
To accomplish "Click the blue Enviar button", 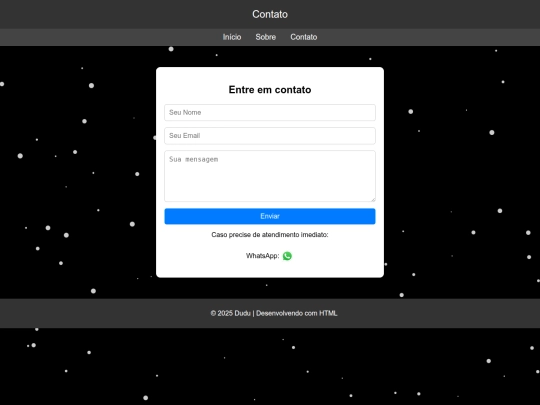I will click(x=270, y=216).
